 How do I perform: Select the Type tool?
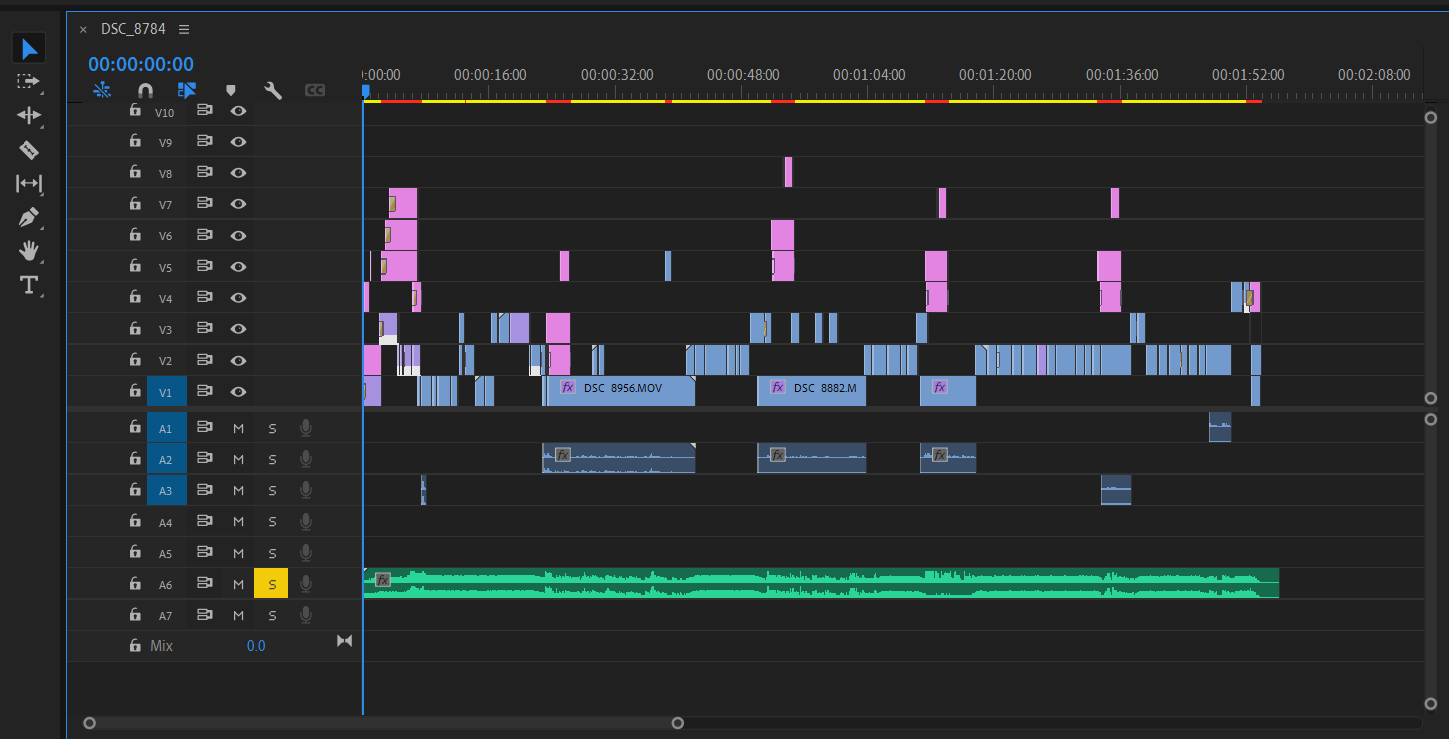click(29, 285)
